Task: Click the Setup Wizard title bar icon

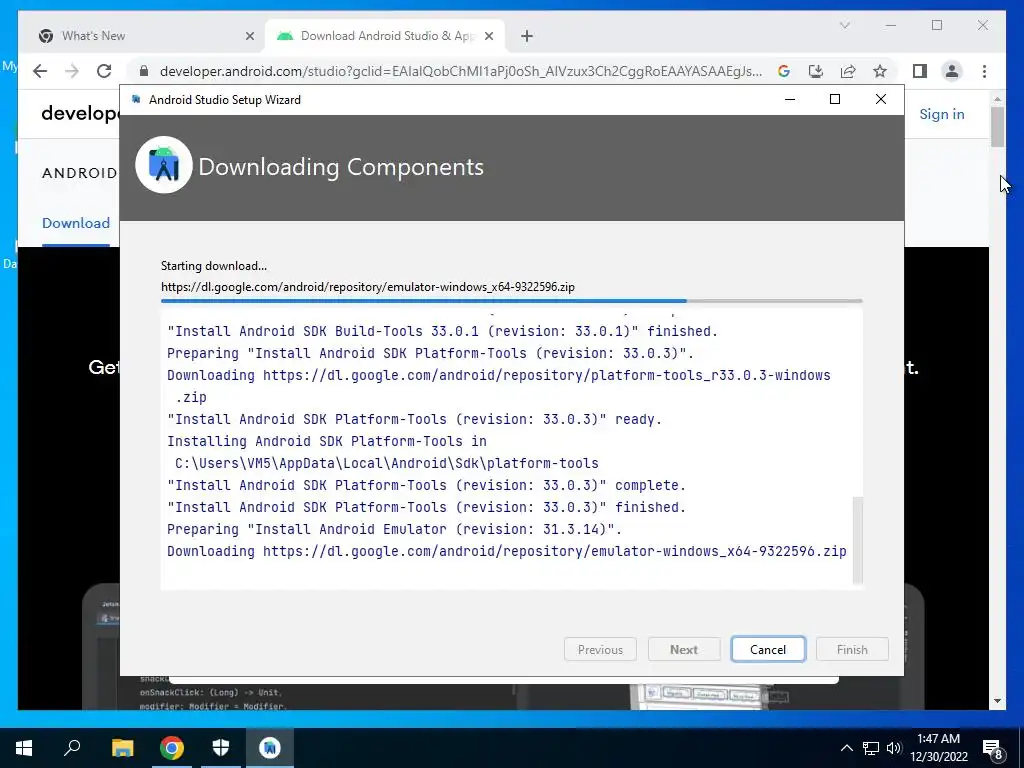Action: pos(136,99)
